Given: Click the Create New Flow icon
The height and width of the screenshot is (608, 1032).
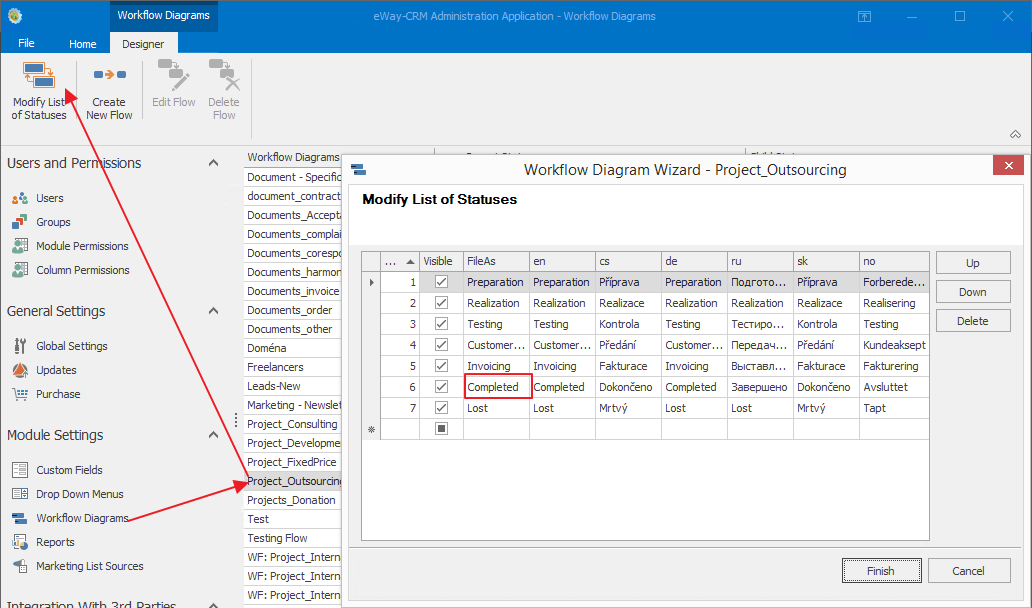Looking at the screenshot, I should pos(109,75).
